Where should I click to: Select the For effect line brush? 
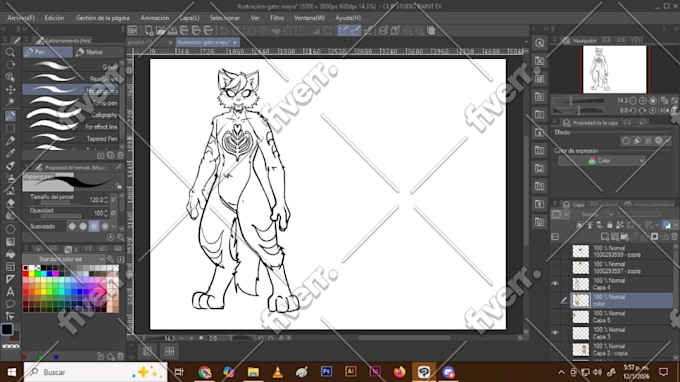pos(70,127)
